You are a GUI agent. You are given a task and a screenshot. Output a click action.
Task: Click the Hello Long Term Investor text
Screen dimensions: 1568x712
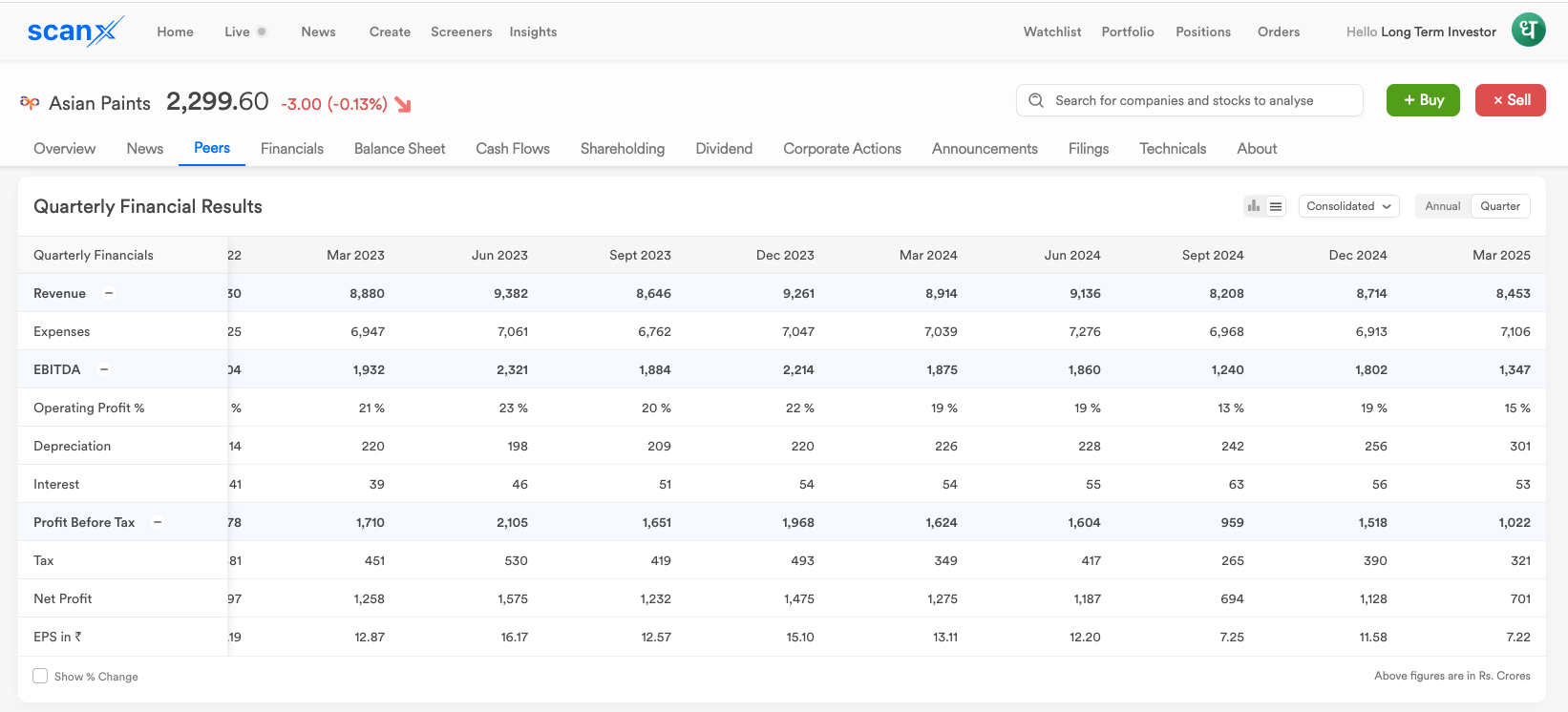1421,31
